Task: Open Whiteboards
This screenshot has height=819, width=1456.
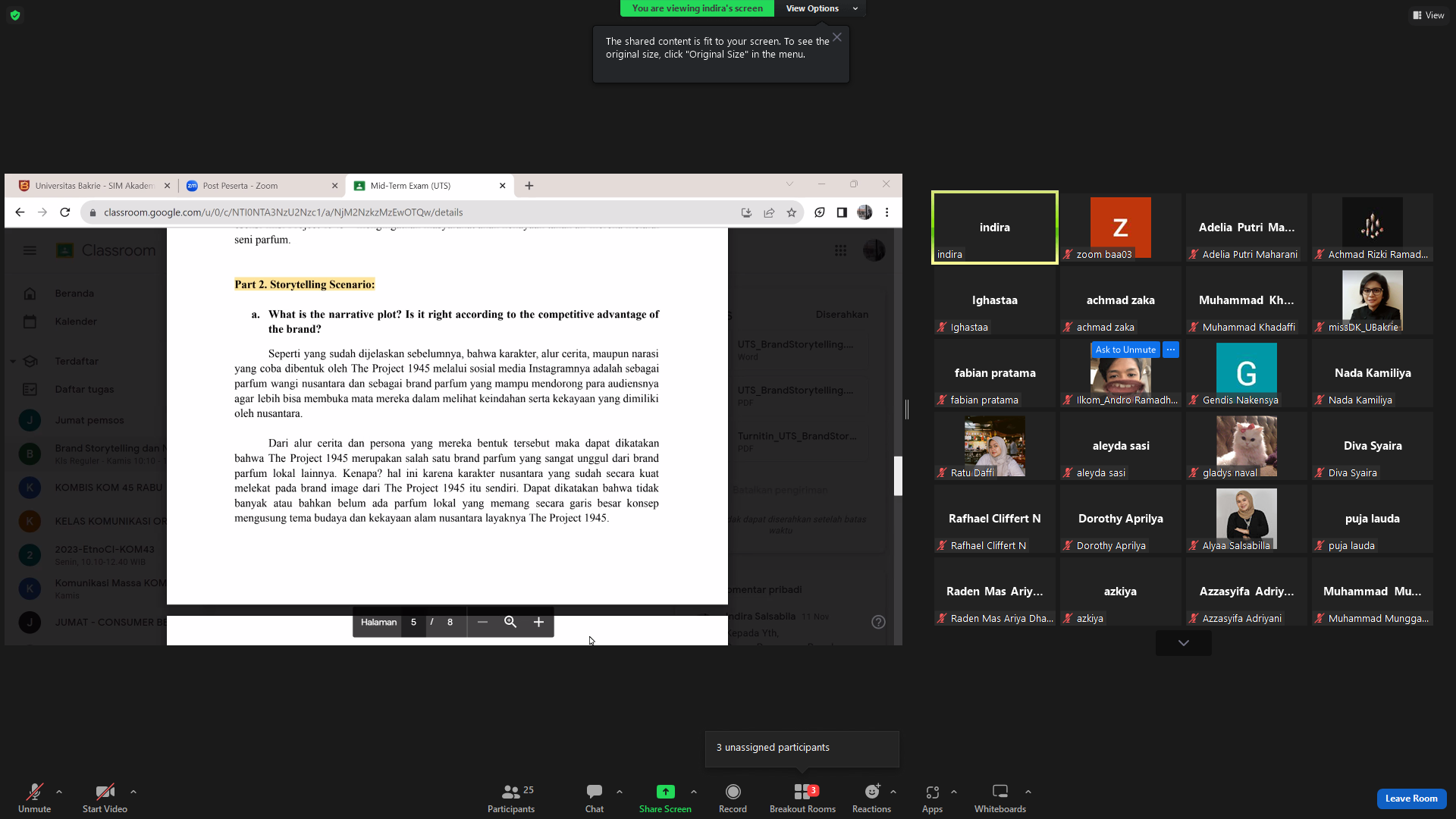Action: click(x=999, y=798)
